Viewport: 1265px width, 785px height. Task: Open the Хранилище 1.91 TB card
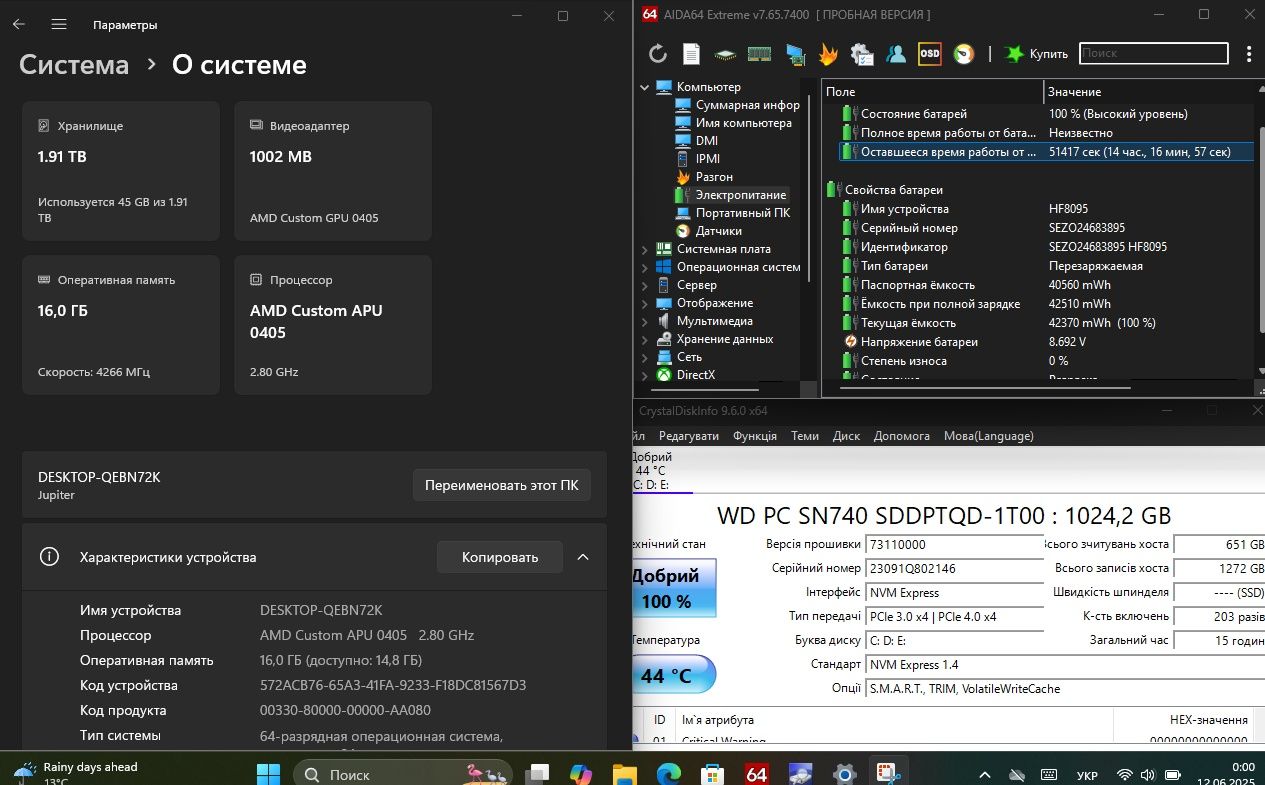pos(121,171)
